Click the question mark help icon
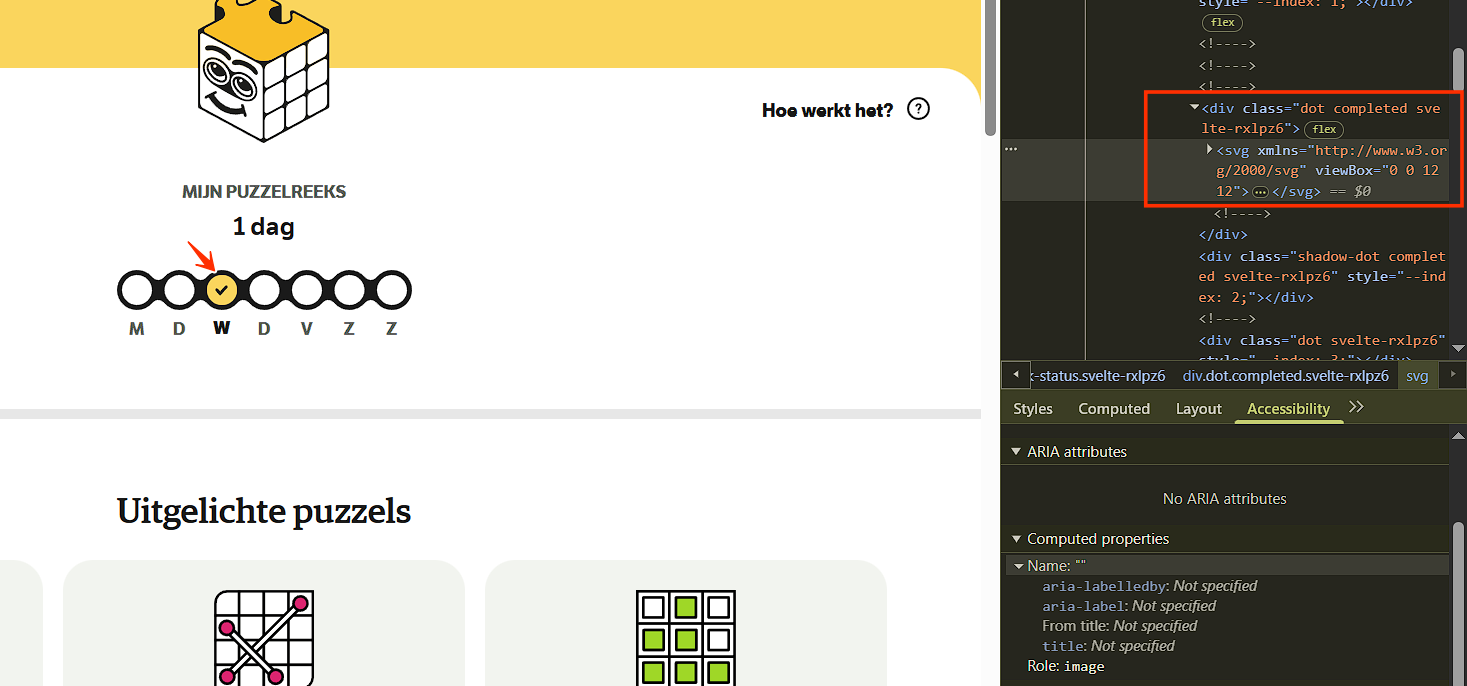 coord(918,109)
